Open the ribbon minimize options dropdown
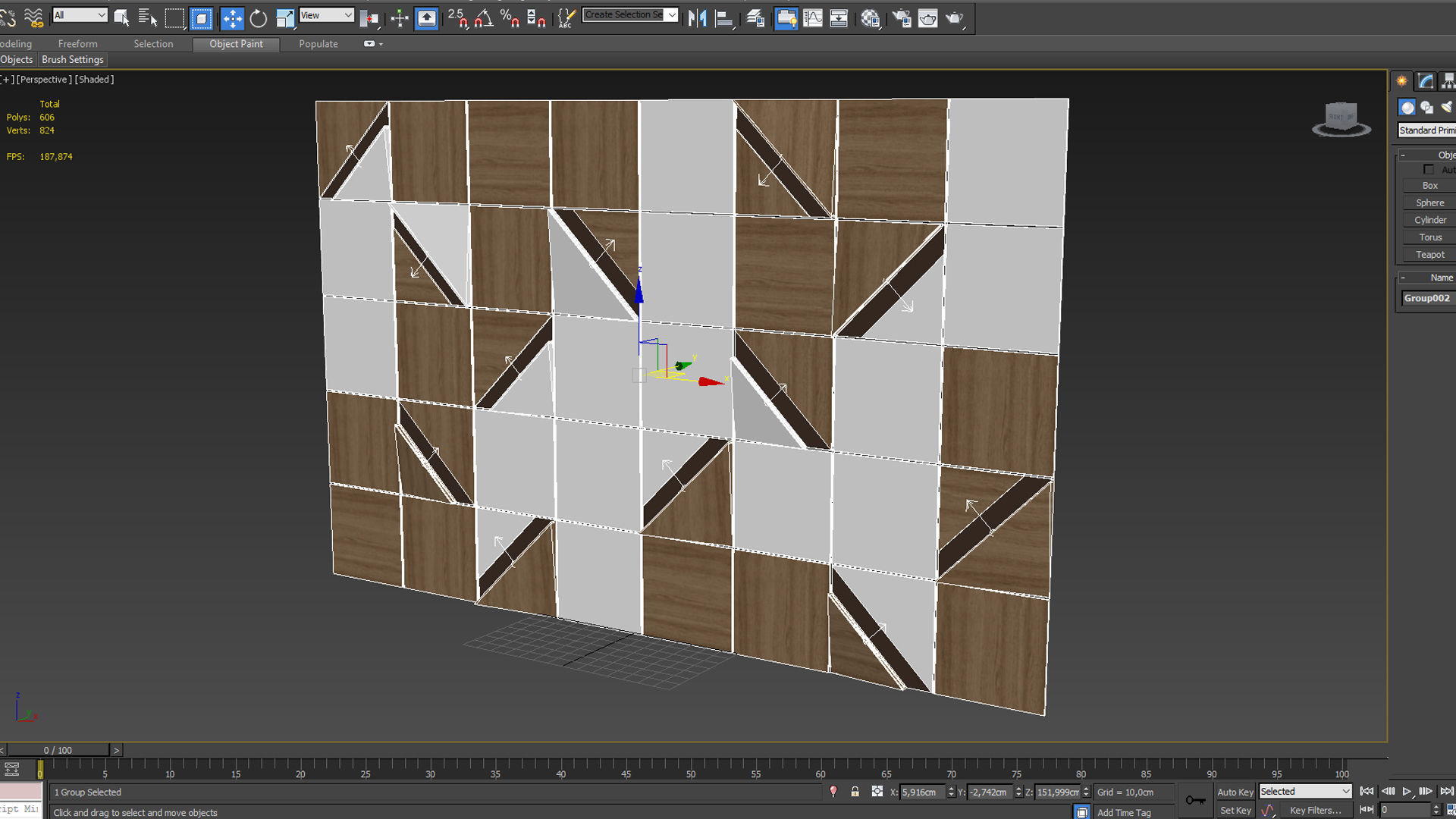Screen dimensions: 1456x819 click(x=373, y=44)
